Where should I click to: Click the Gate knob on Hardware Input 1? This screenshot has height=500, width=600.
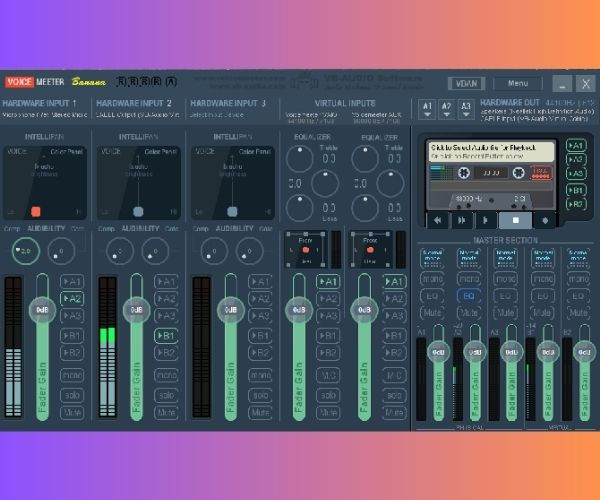(61, 251)
